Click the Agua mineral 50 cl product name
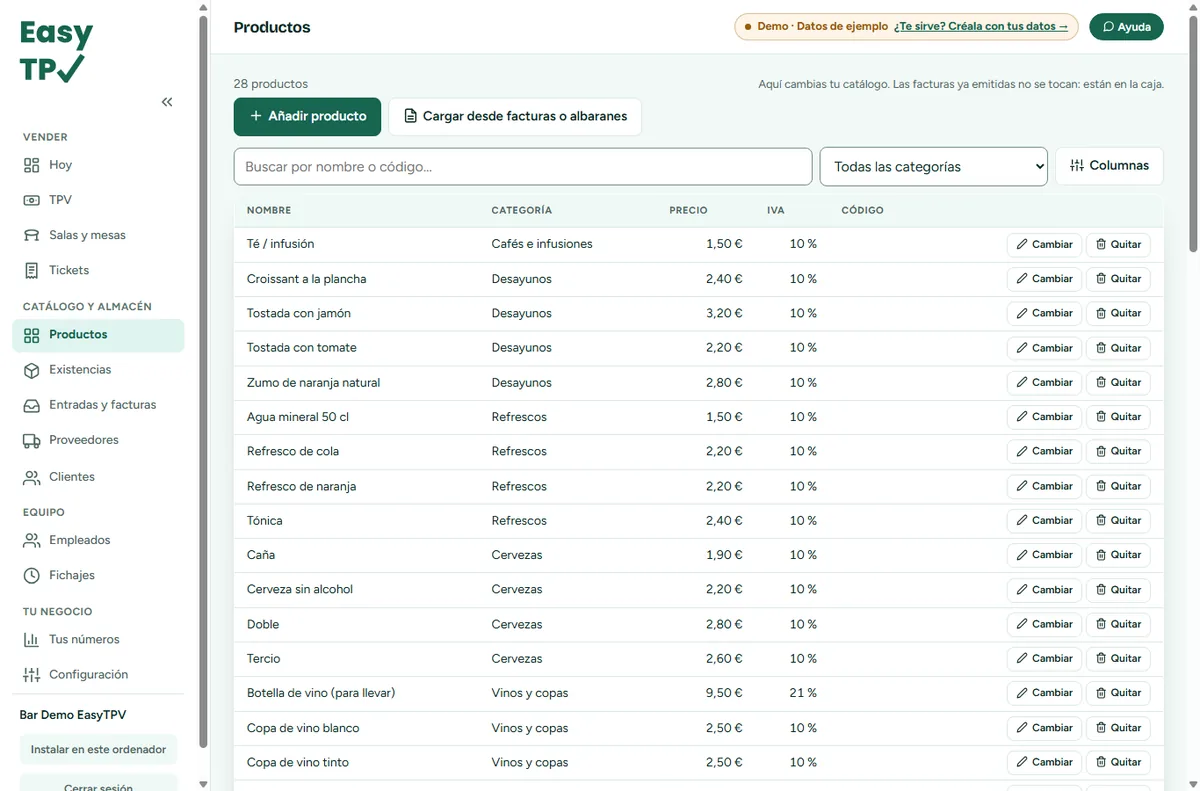The width and height of the screenshot is (1200, 791). 298,417
